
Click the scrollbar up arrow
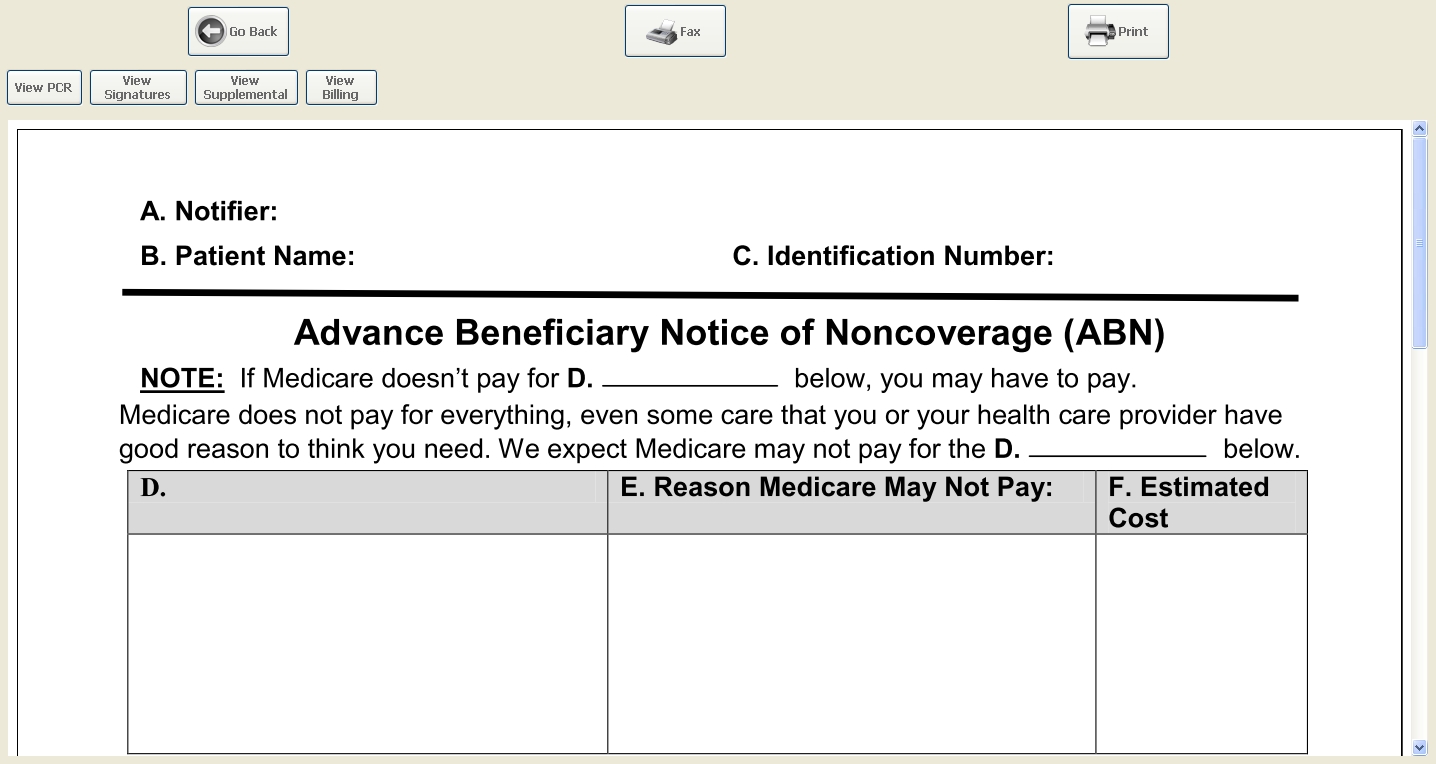1420,128
